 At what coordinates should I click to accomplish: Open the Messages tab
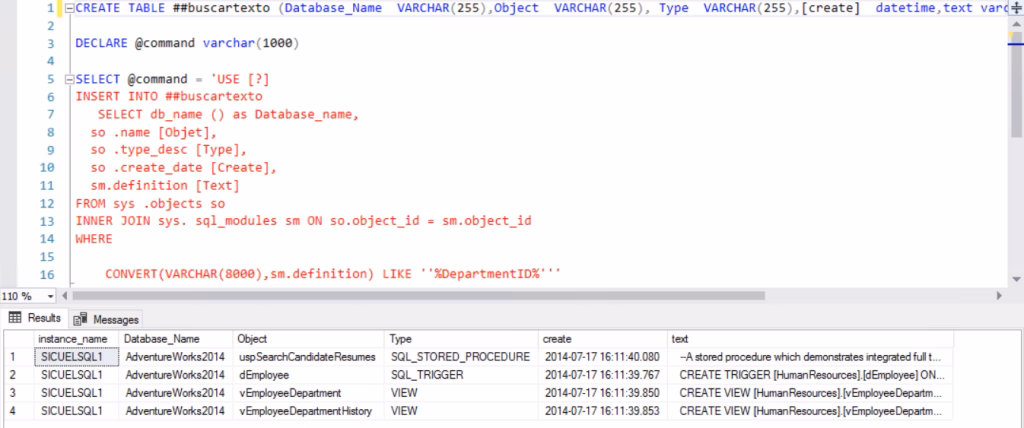(106, 320)
